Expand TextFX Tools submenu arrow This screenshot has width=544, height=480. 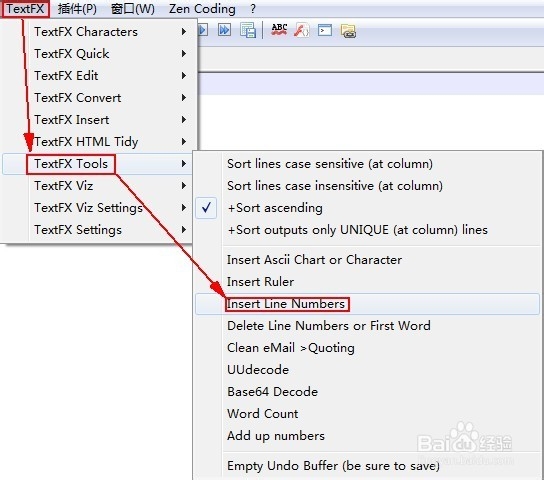tap(184, 163)
